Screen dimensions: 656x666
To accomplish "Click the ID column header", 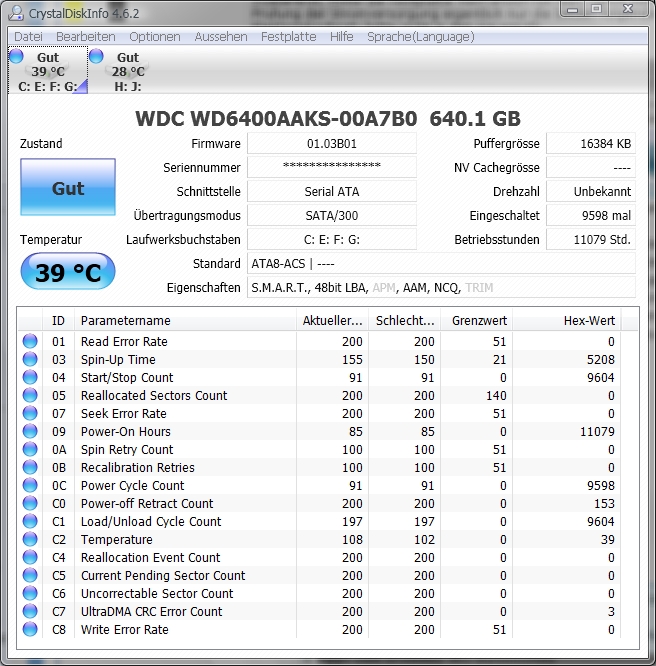I will click(59, 320).
